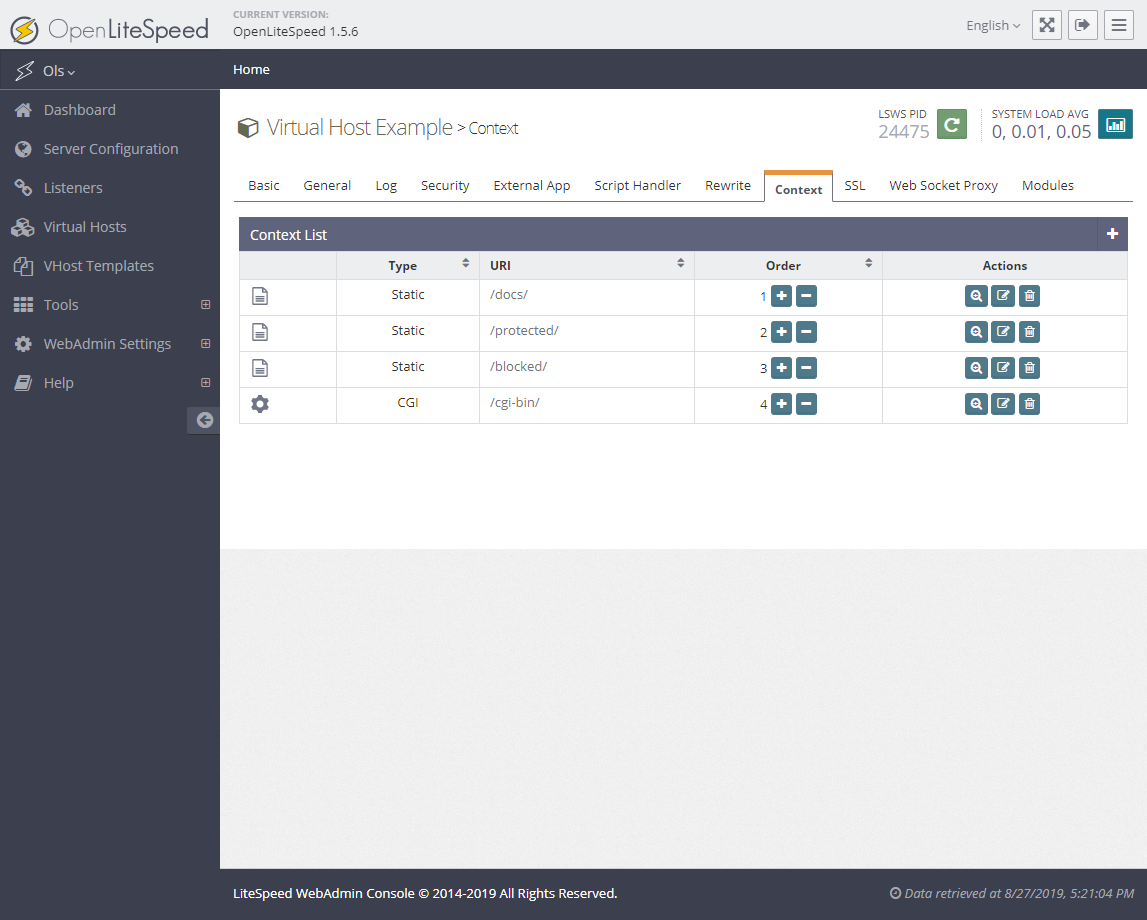This screenshot has width=1147, height=920.
Task: Click the system load average values
Action: pos(1041,132)
